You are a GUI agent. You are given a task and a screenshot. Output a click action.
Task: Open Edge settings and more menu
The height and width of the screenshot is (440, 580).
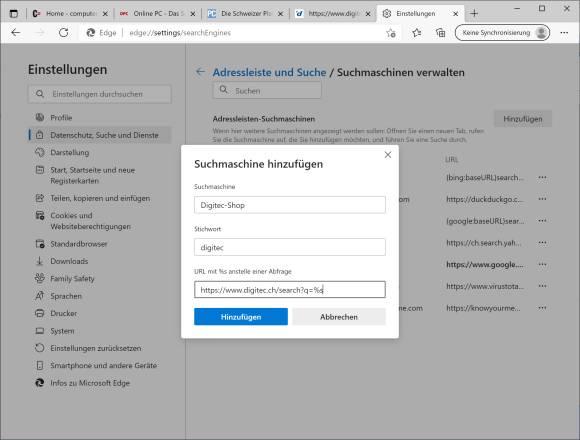[x=564, y=33]
